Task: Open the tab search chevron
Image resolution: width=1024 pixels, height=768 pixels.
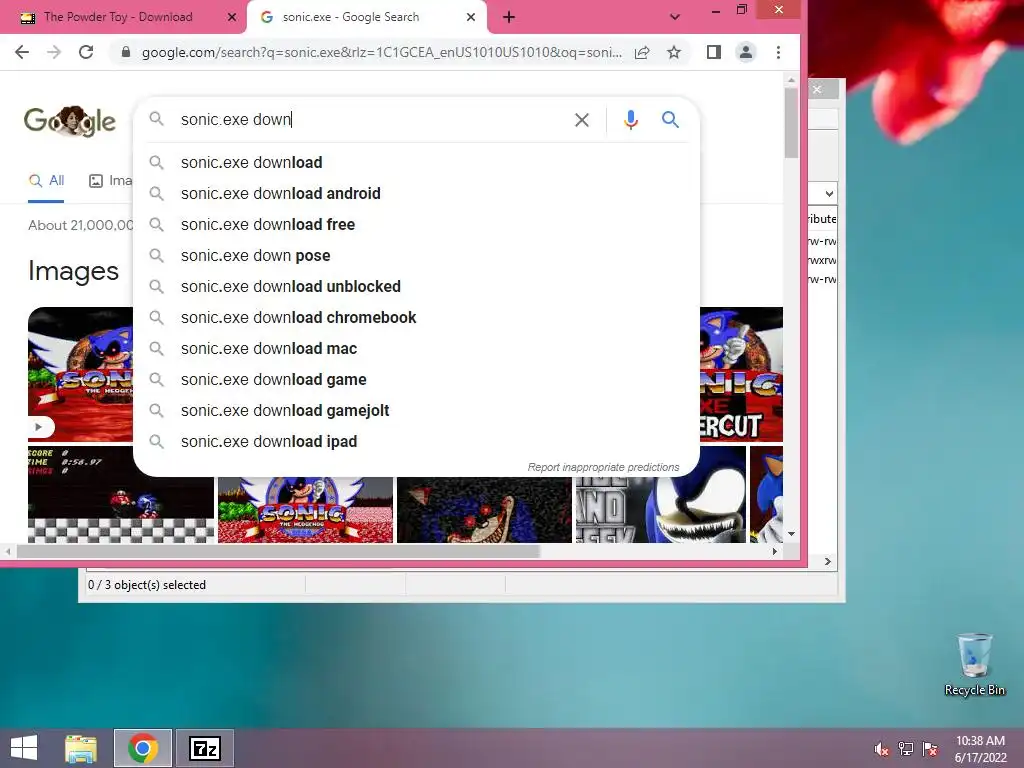Action: [x=675, y=17]
